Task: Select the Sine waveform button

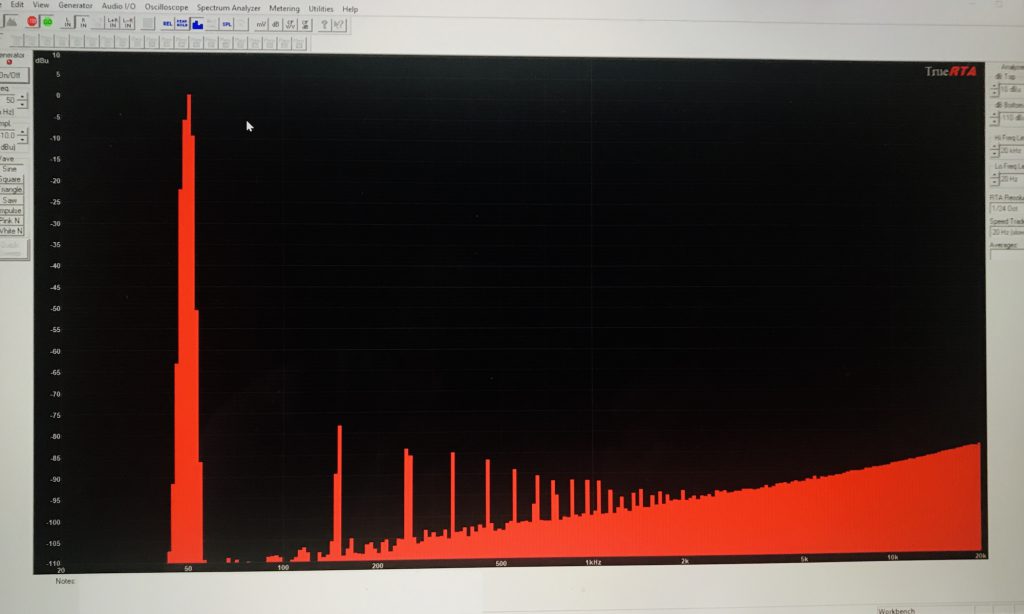Action: coord(10,169)
